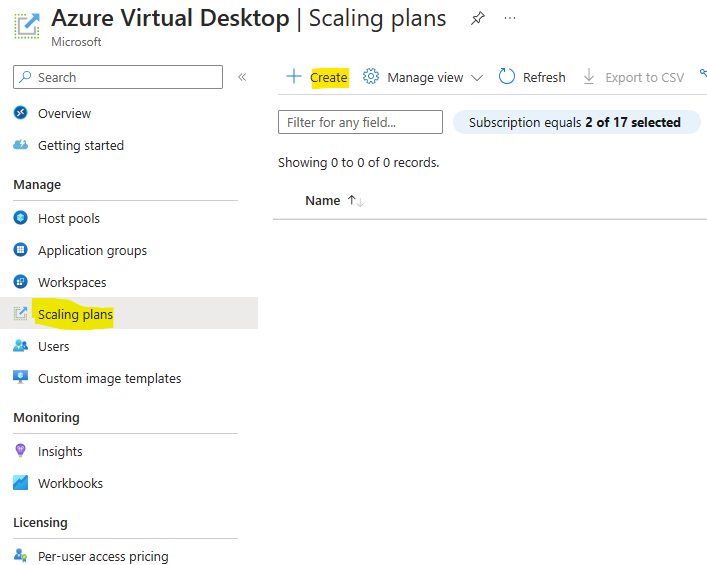Open the ellipsis more options menu
The height and width of the screenshot is (565, 707).
coord(510,18)
